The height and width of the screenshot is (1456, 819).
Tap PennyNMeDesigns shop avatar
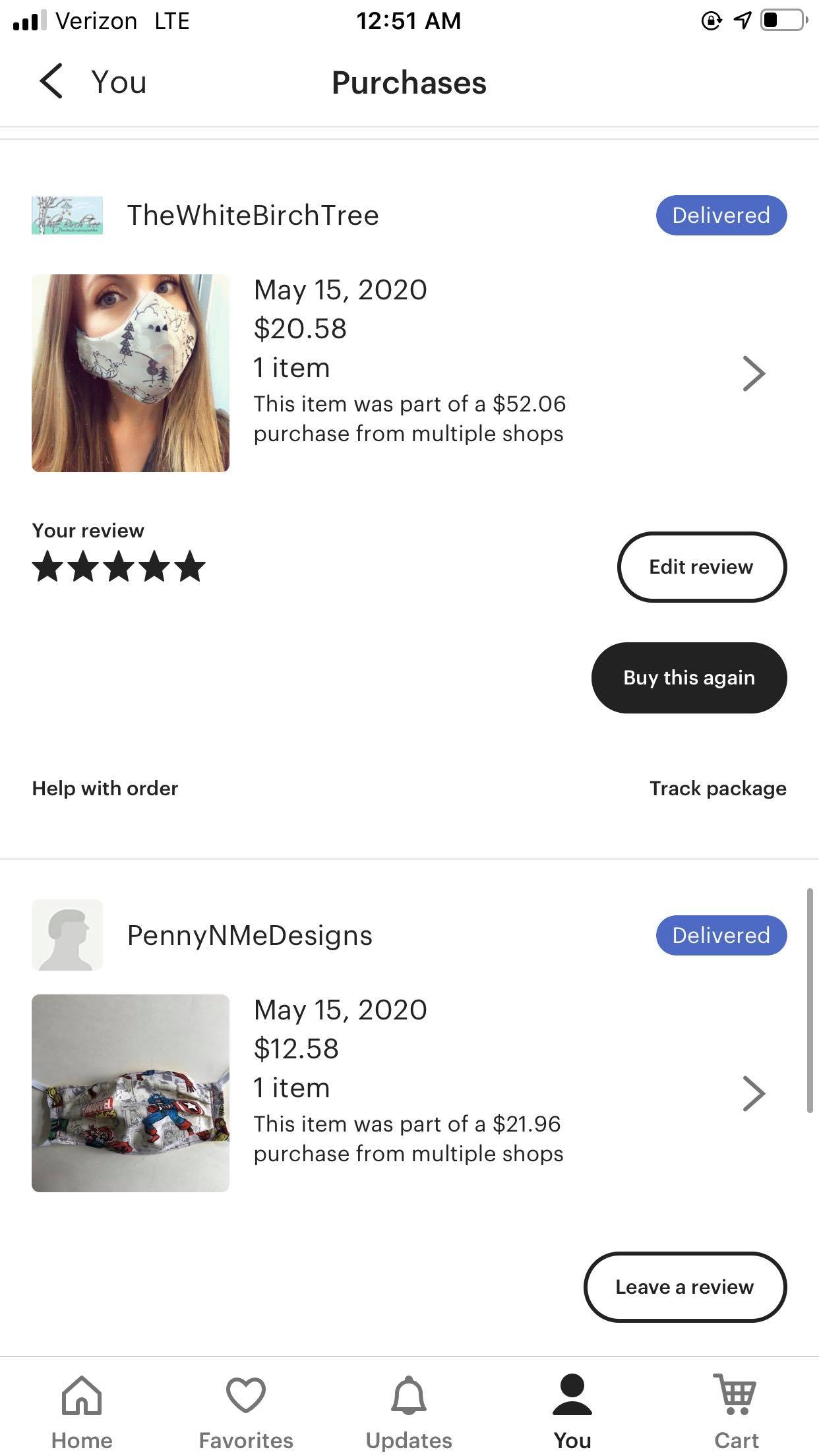[67, 935]
